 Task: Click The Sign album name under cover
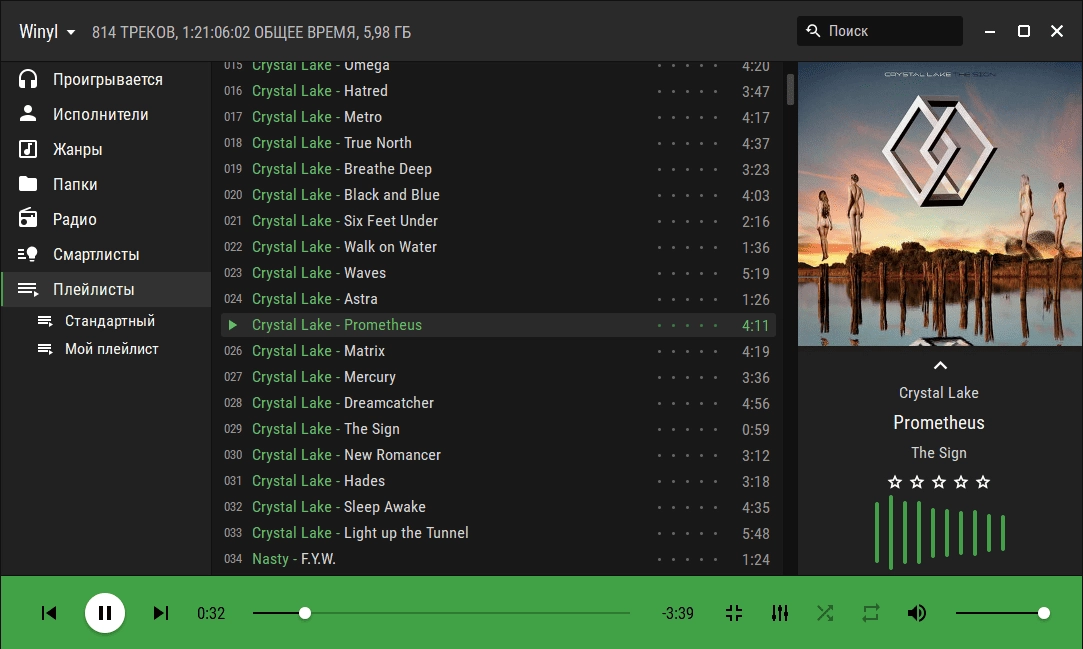pyautogui.click(x=939, y=453)
